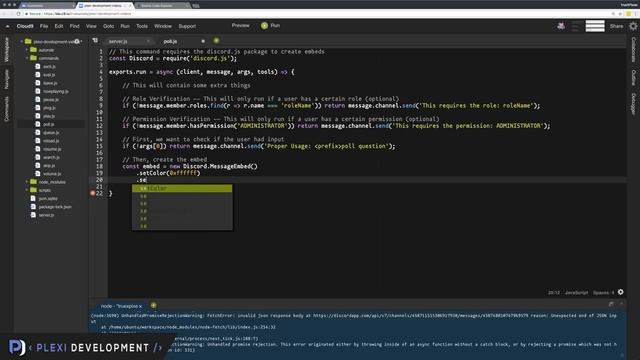640x360 pixels.
Task: Open the Workspace side panel
Action: pyautogui.click(x=7, y=49)
